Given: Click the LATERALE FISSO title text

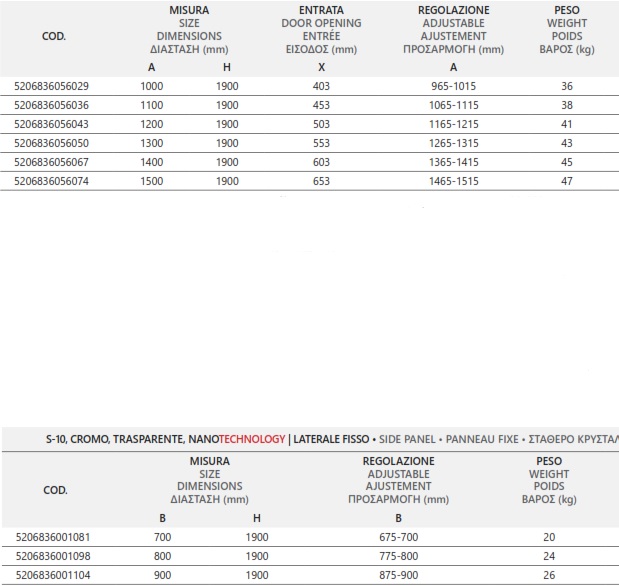Looking at the screenshot, I should (331, 439).
